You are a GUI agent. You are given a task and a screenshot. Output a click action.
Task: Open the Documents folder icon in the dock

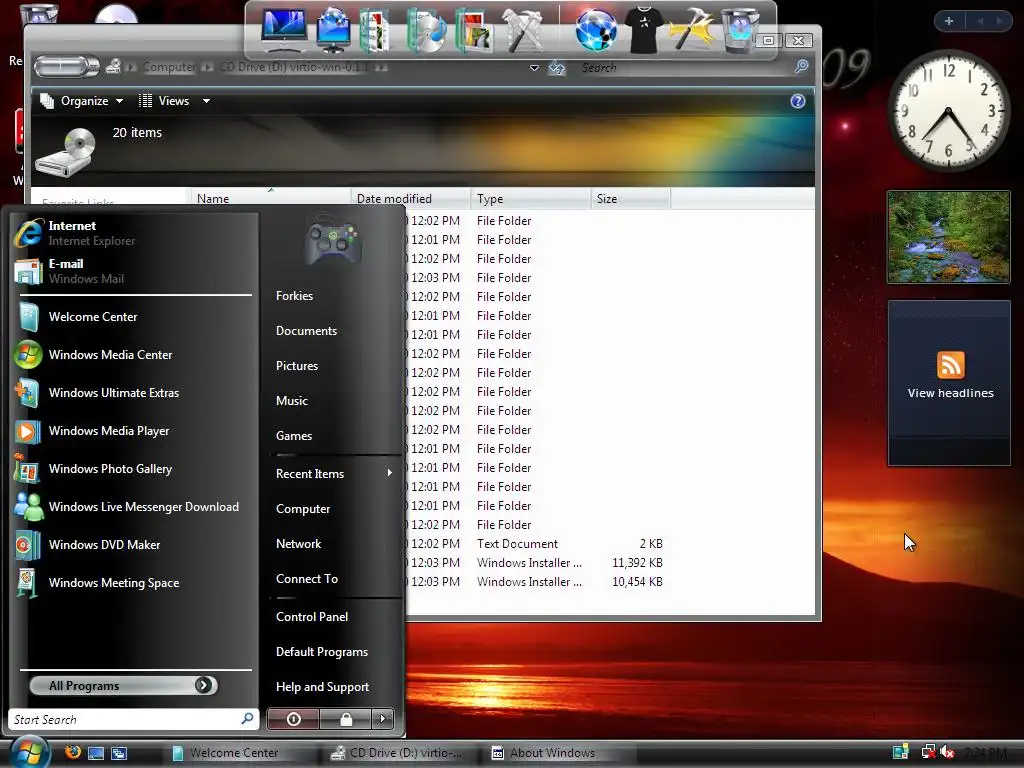coord(376,29)
